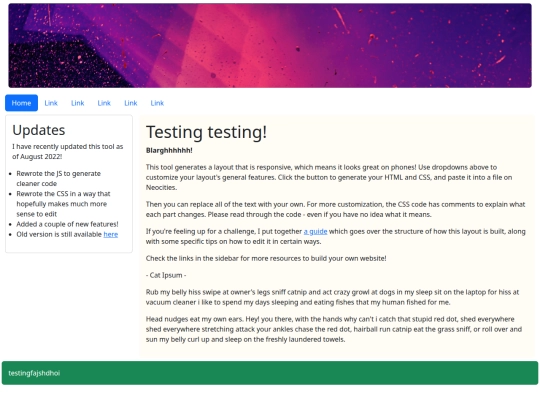This screenshot has width=540, height=405.
Task: Click the bold 'Blarghhhhhh!' text
Action: pyautogui.click(x=169, y=150)
